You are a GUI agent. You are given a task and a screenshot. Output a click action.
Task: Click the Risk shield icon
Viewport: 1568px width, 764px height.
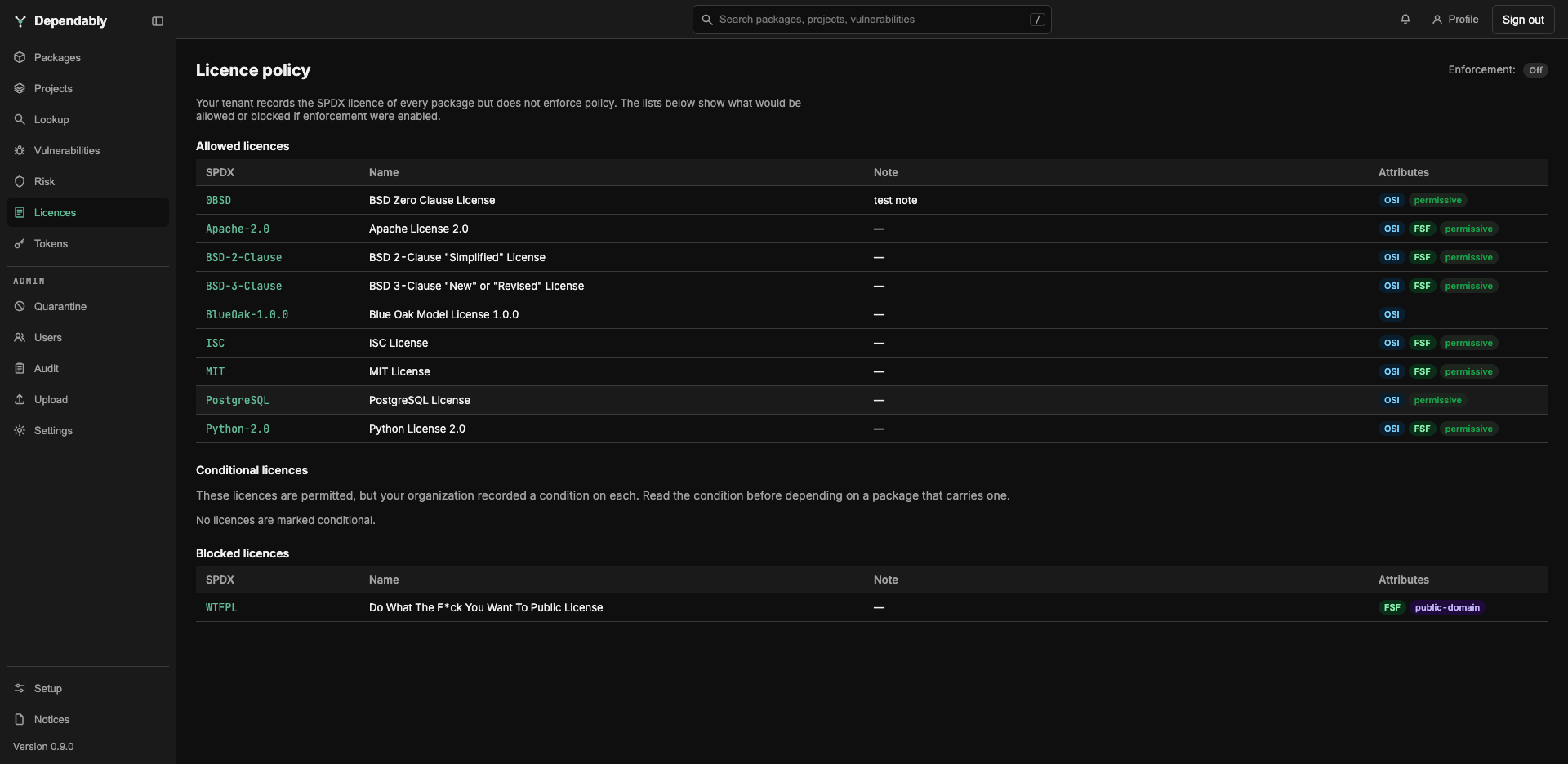20,181
